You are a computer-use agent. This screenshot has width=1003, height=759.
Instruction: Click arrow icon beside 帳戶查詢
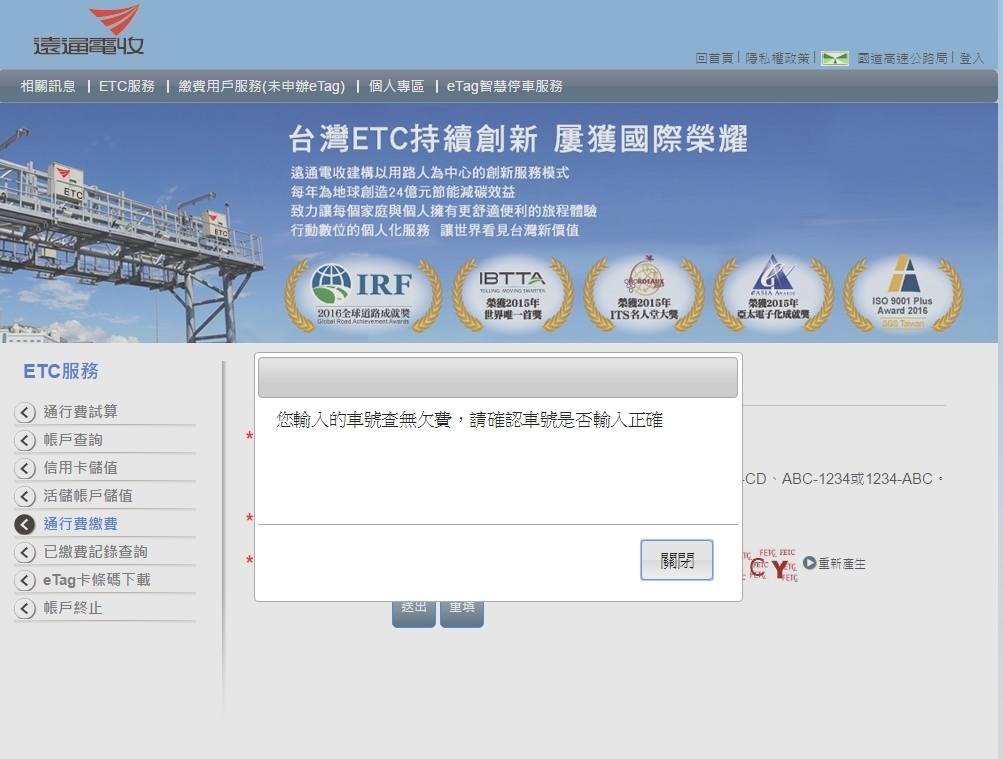click(x=25, y=441)
